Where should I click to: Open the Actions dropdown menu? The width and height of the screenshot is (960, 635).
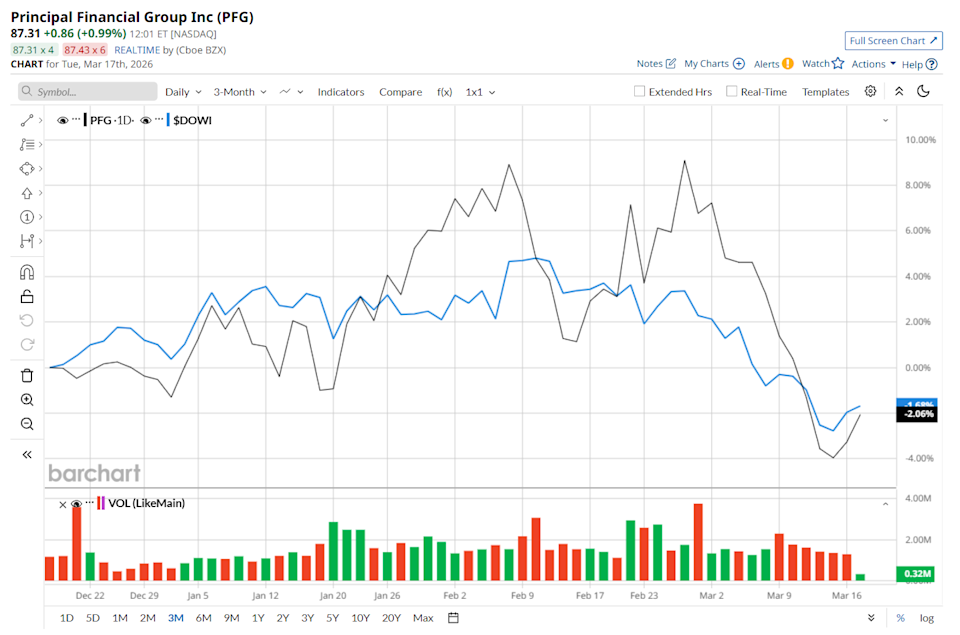pos(873,64)
